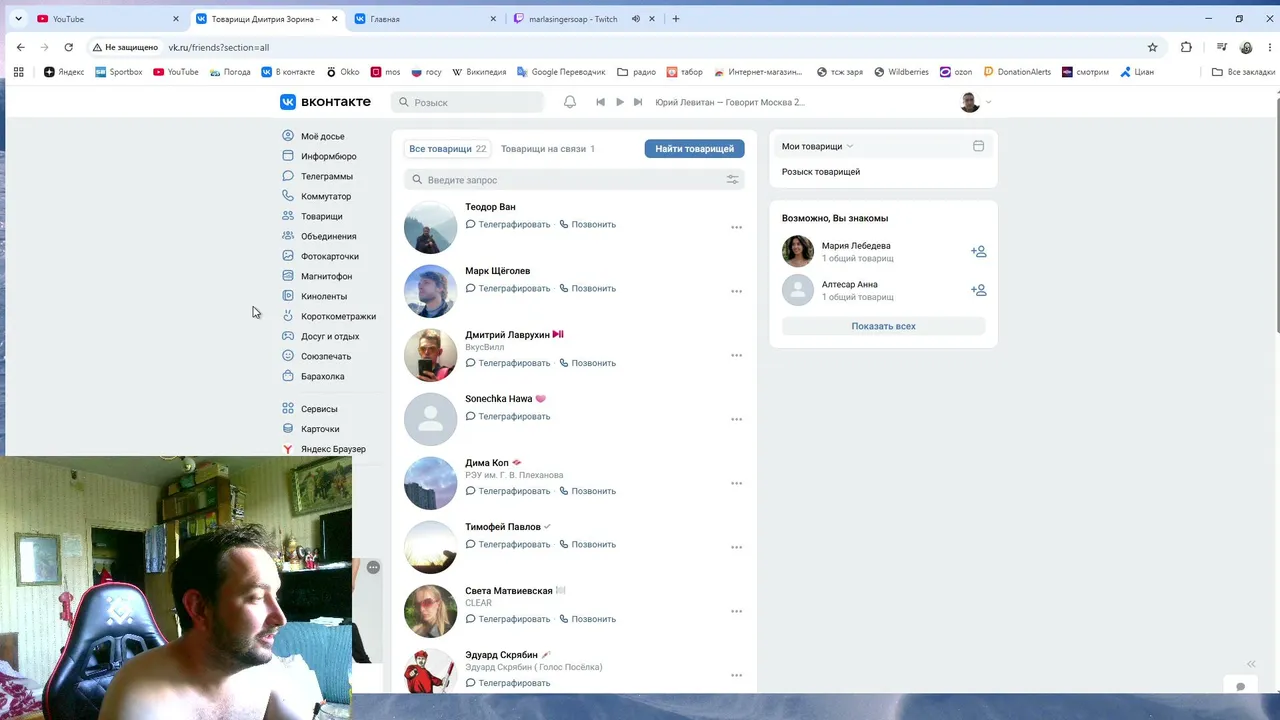
Task: Open Сервисы in the sidebar
Action: tap(310, 409)
